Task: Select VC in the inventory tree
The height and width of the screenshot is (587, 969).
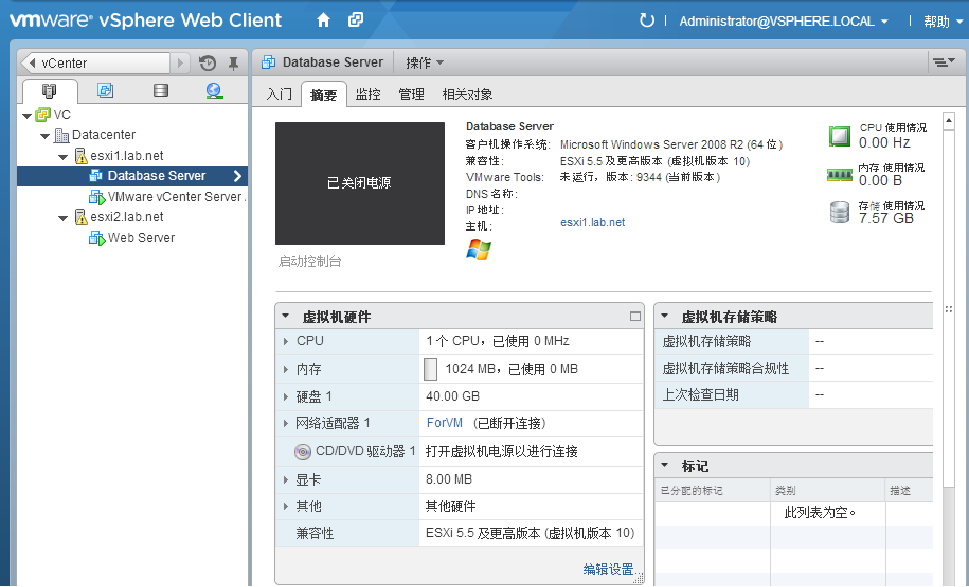Action: coord(62,115)
